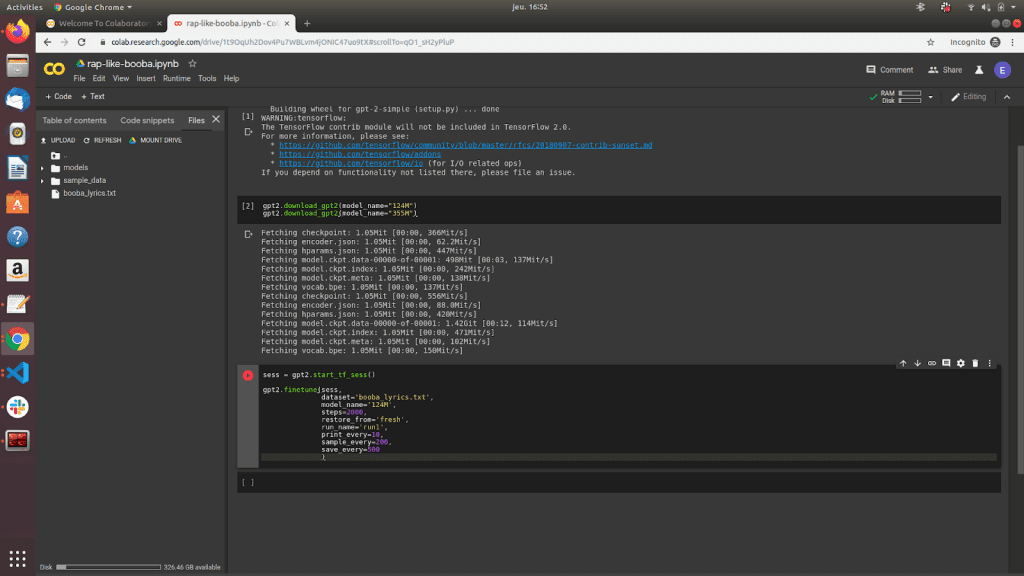
Task: Open cell settings gear
Action: (961, 363)
